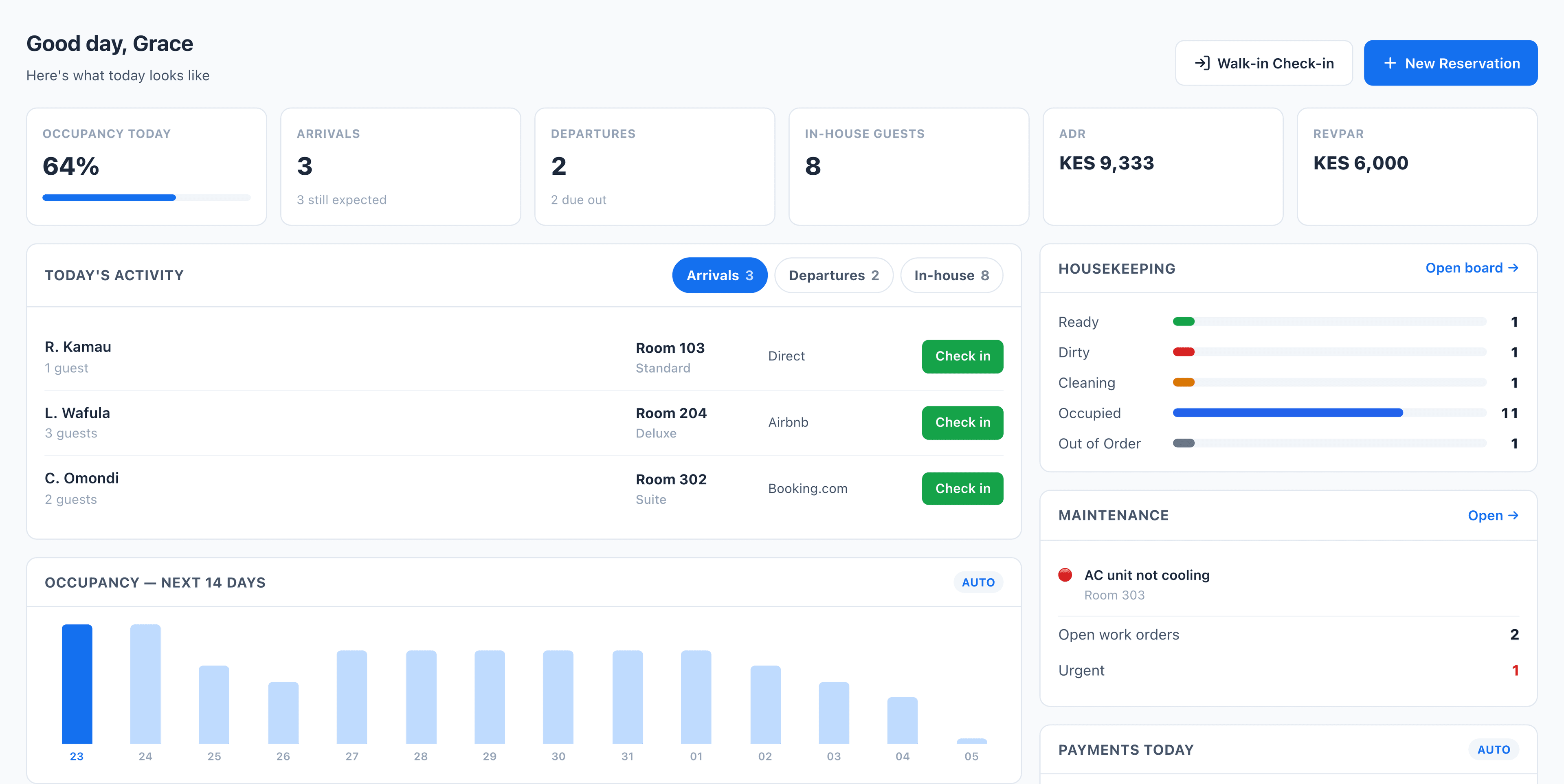Click the red urgent dot for AC unit

point(1065,575)
